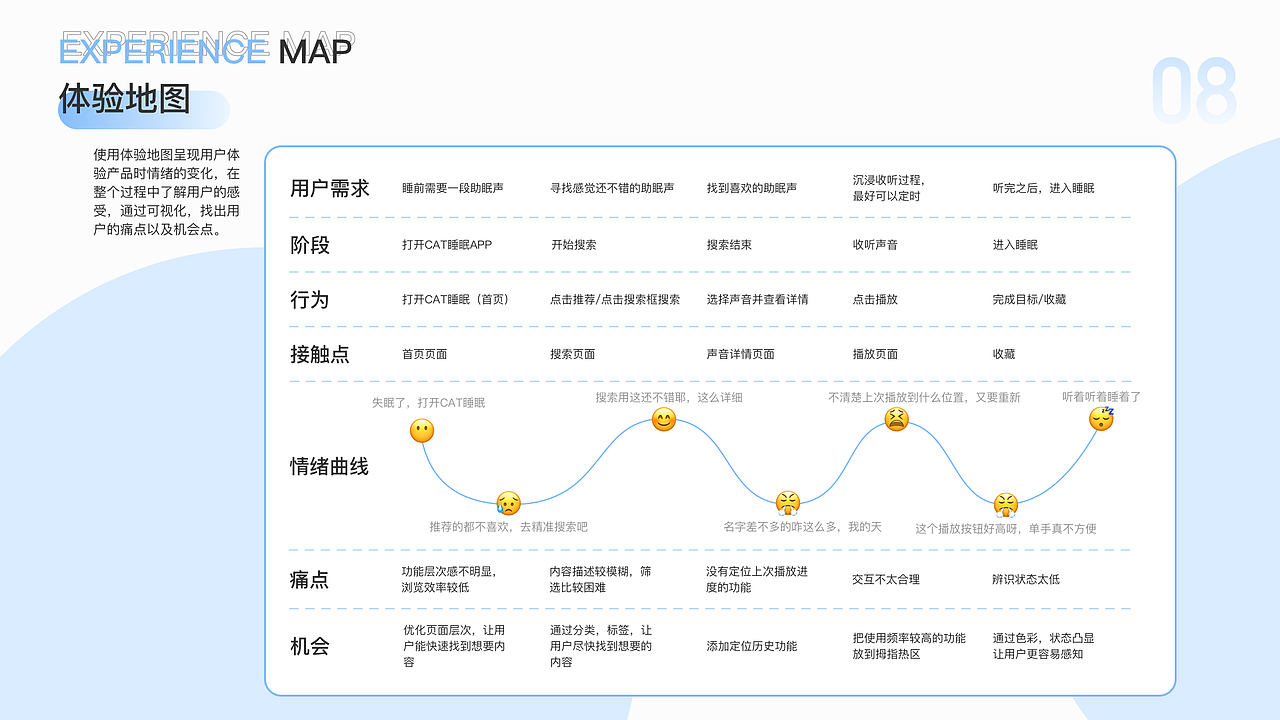The image size is (1280, 720).
Task: Click the cell '寻找感觉还不错的助眠声'
Action: tap(613, 188)
